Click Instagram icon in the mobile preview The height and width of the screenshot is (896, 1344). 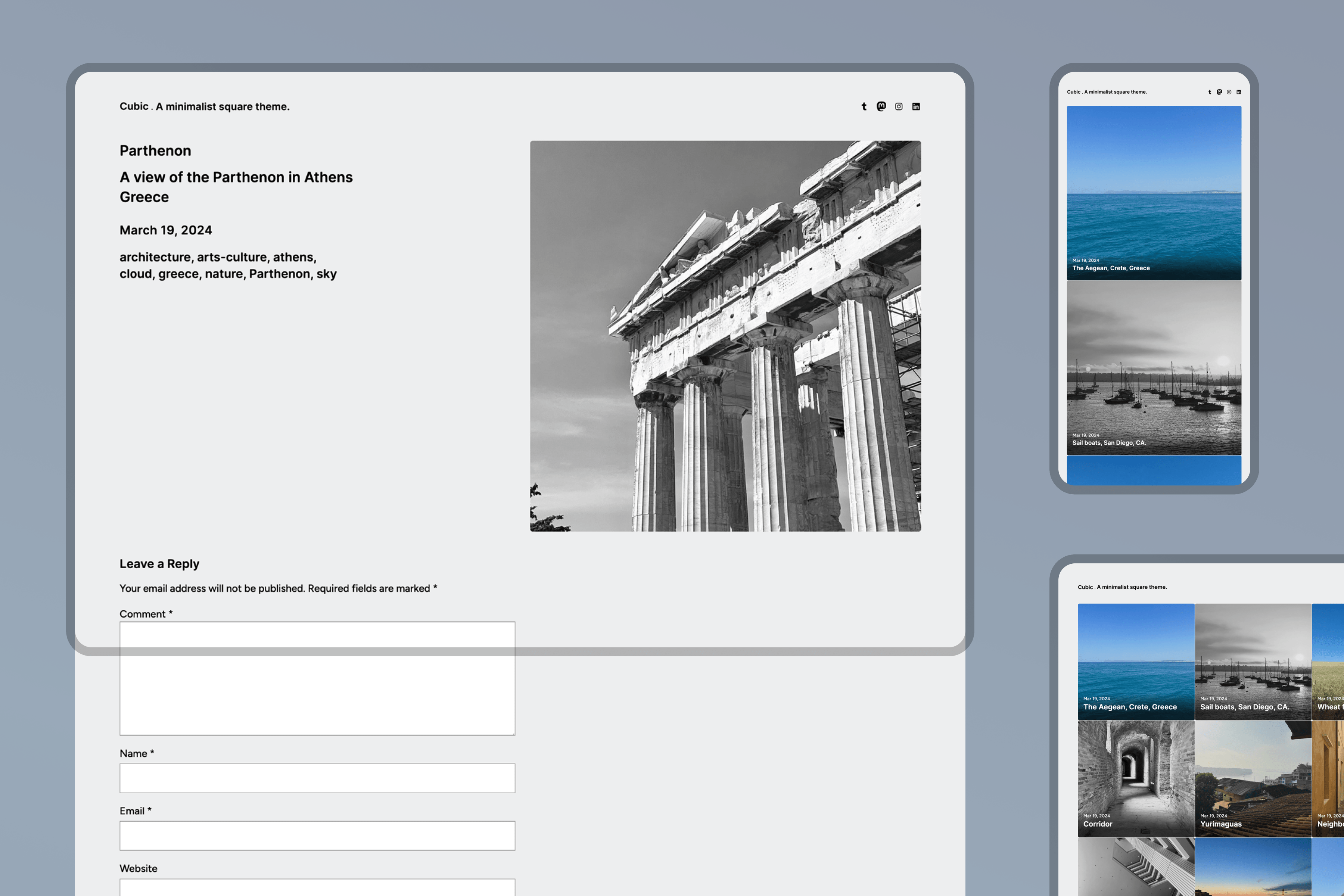pos(1229,92)
